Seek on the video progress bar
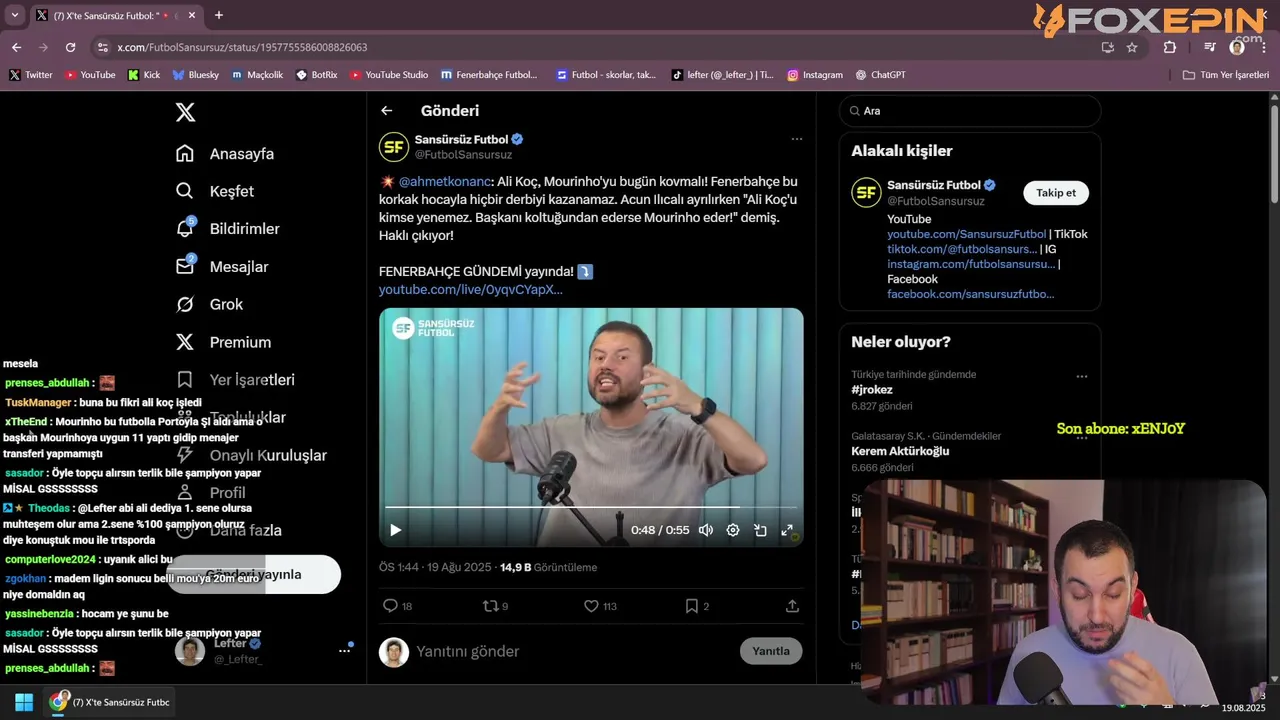This screenshot has height=720, width=1280. [x=591, y=508]
